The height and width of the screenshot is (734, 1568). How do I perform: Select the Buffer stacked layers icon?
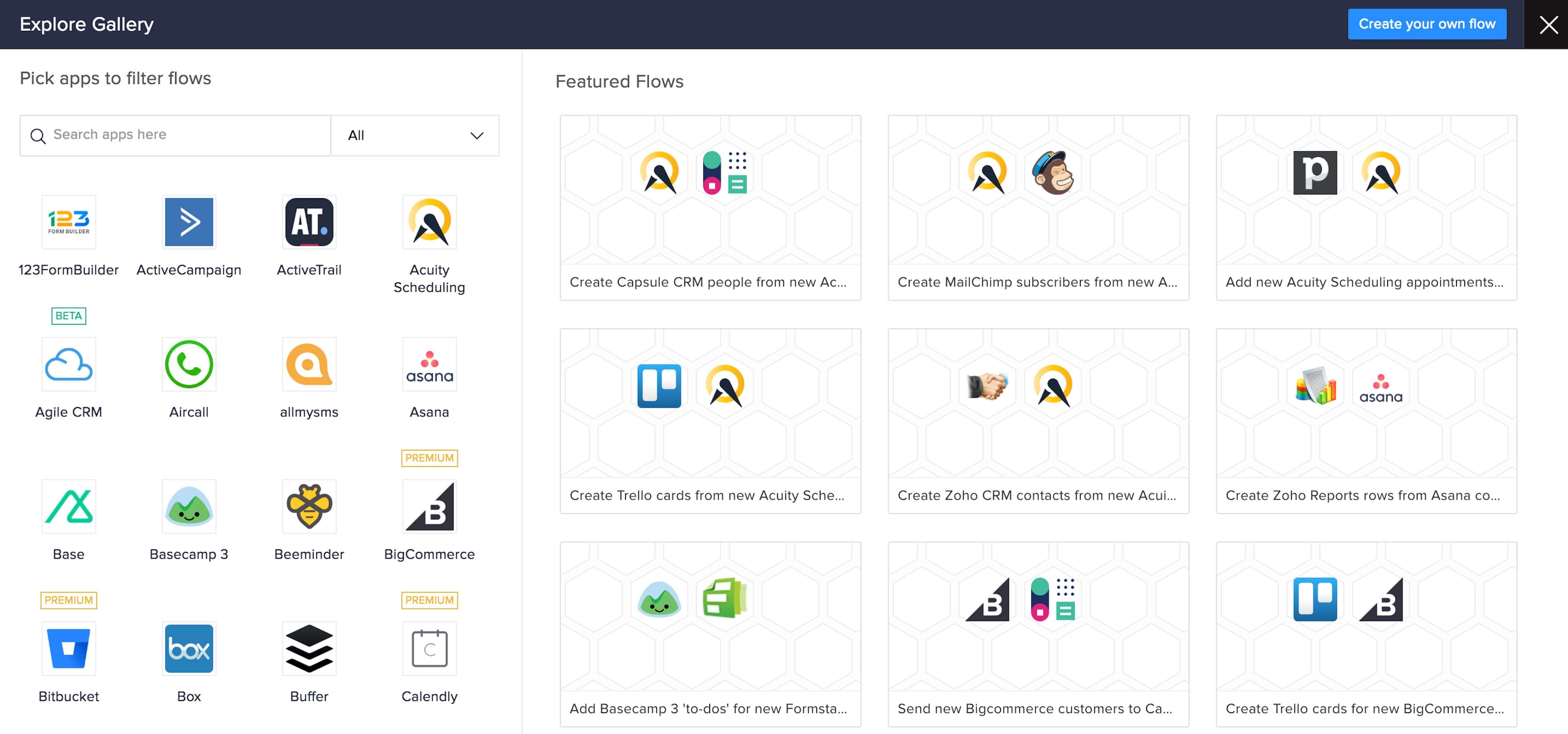[x=309, y=649]
